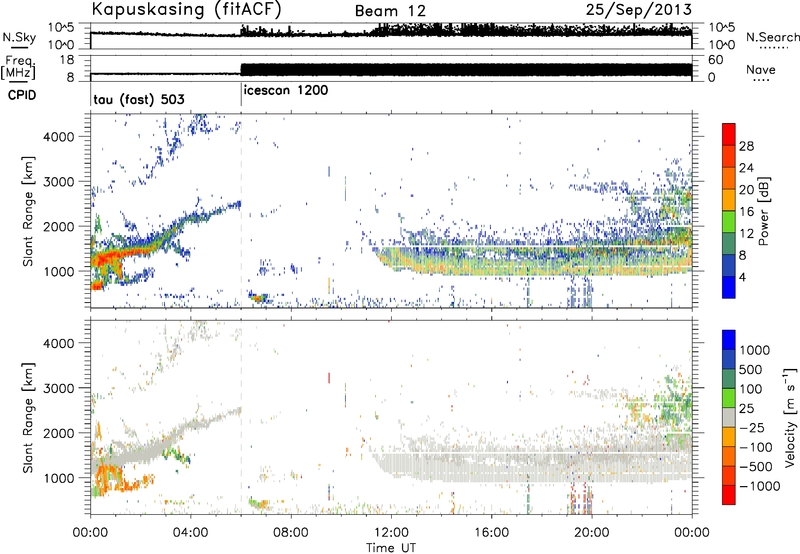Click the 'Power [dB]' colorbar label
Viewport: 800px width, 554px height.
(x=763, y=211)
